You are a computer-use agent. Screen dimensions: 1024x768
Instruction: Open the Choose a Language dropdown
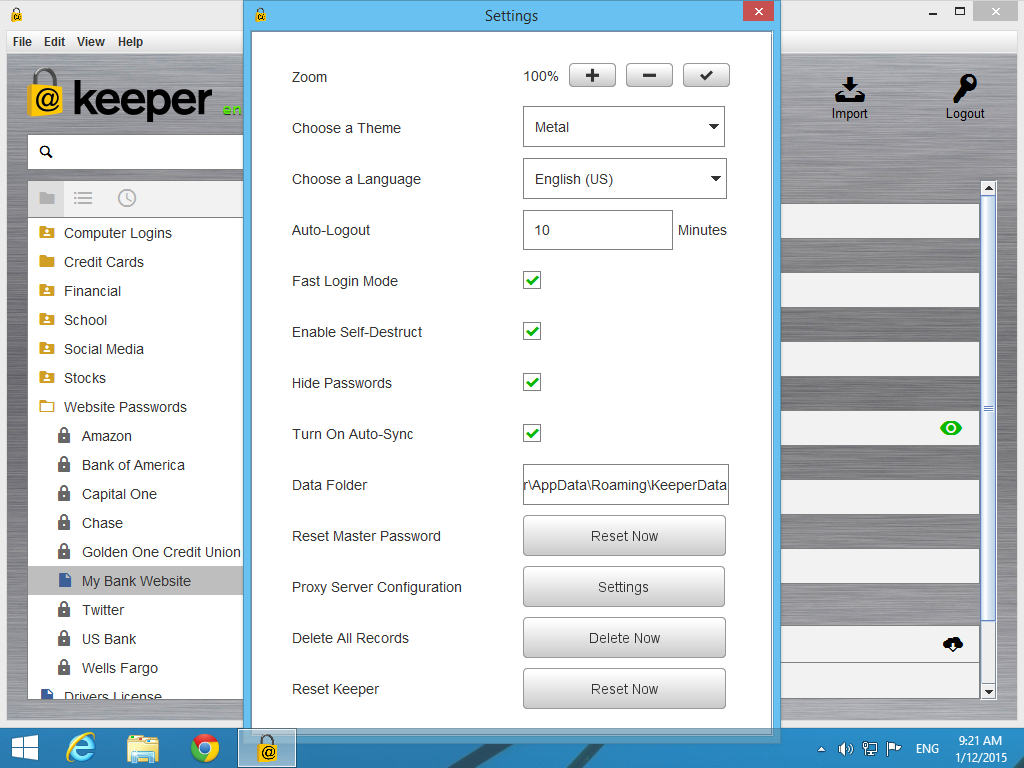(x=624, y=178)
